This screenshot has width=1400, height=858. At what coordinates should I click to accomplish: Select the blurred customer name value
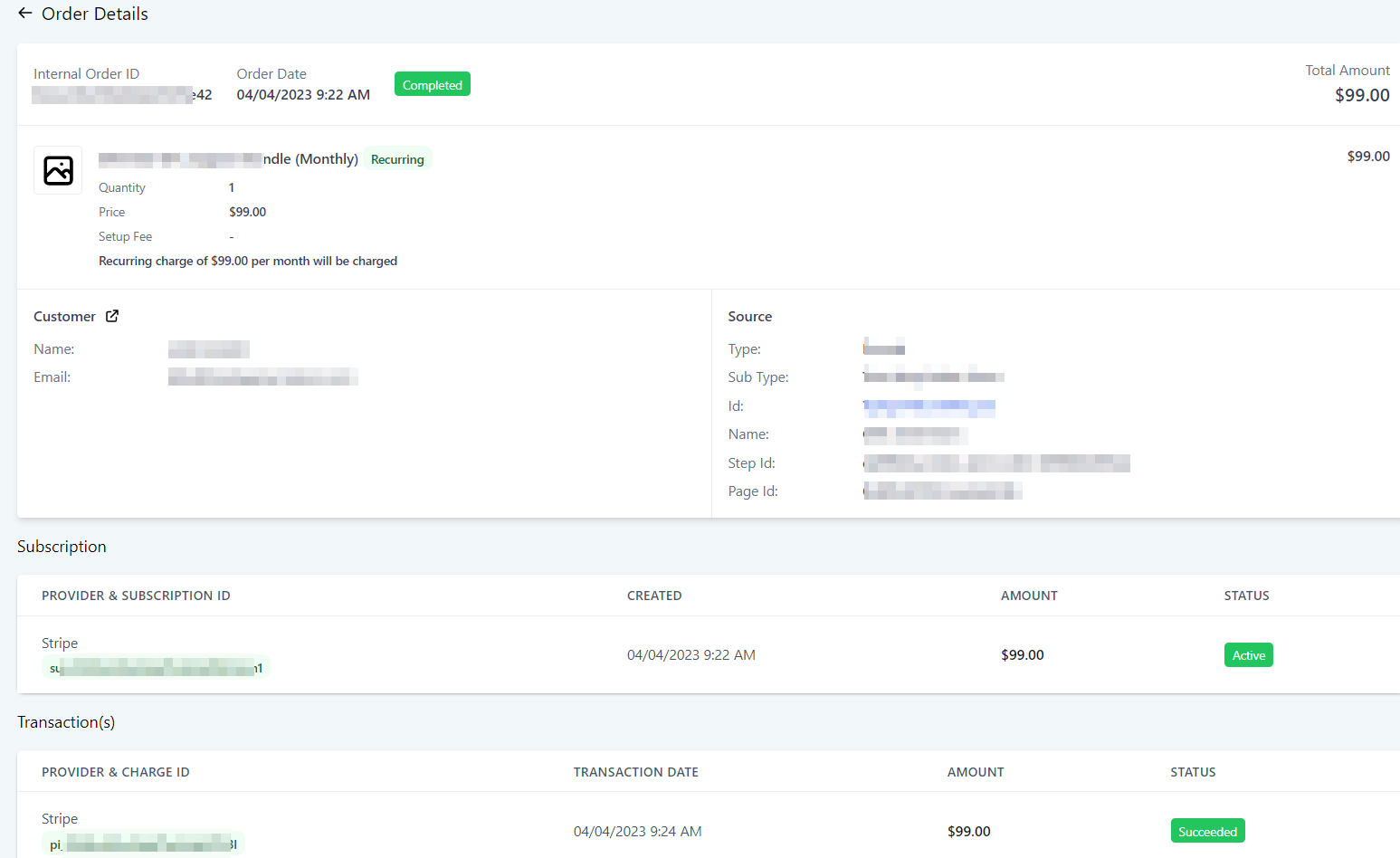click(x=209, y=349)
